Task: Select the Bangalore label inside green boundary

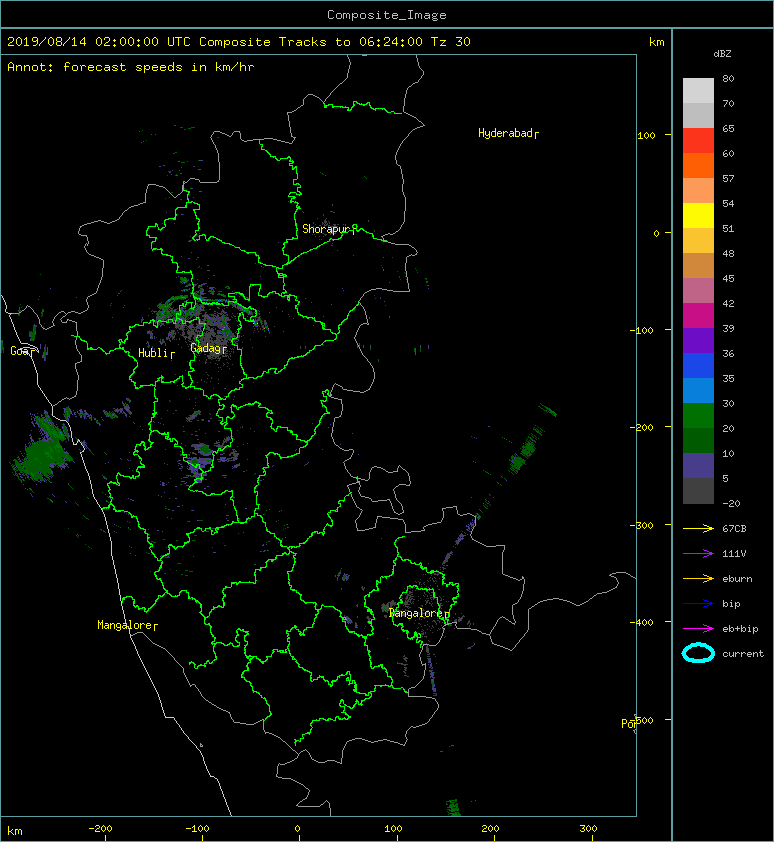Action: pyautogui.click(x=416, y=613)
